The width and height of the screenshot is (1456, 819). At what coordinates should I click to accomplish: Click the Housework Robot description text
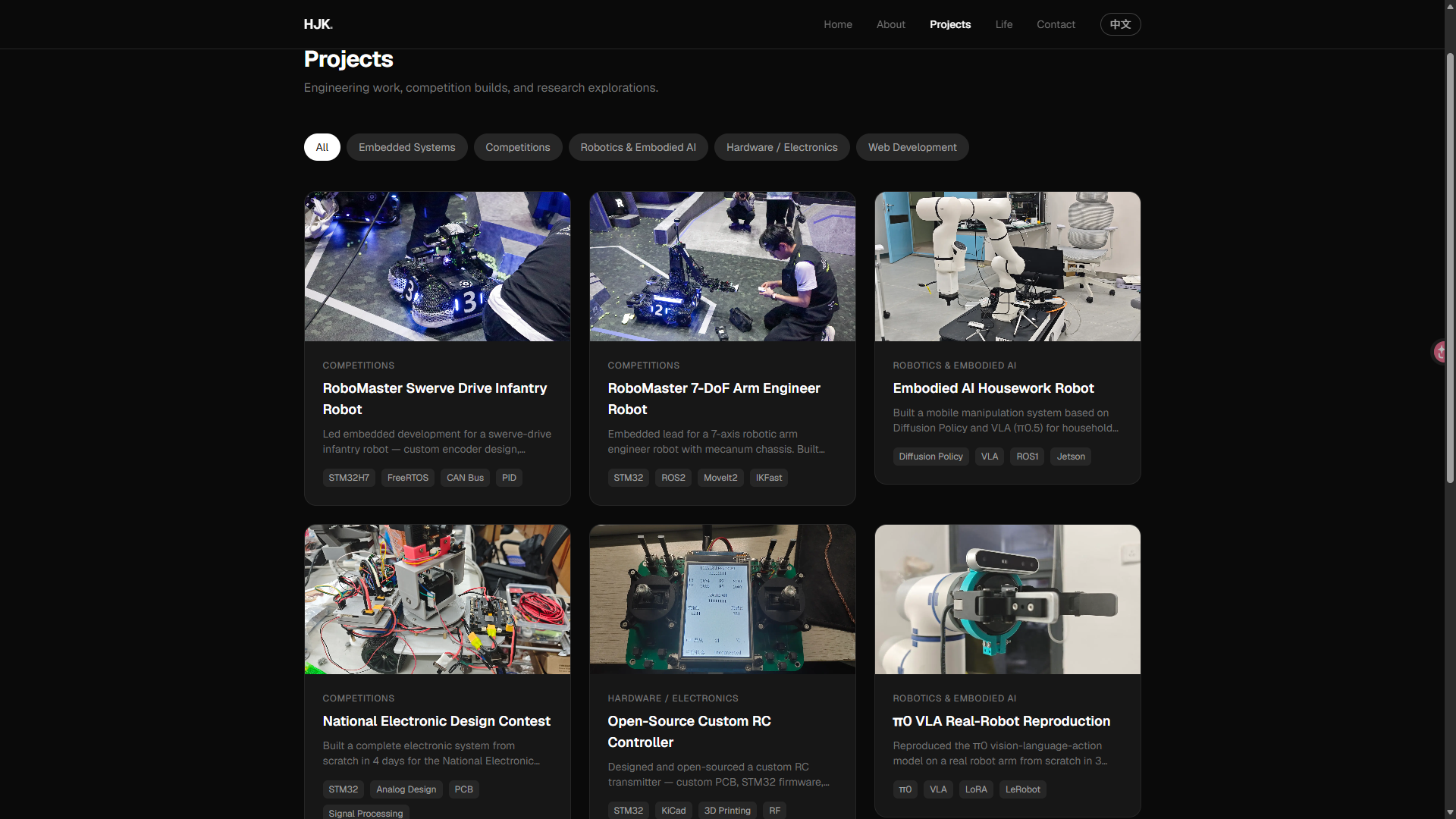click(1006, 420)
